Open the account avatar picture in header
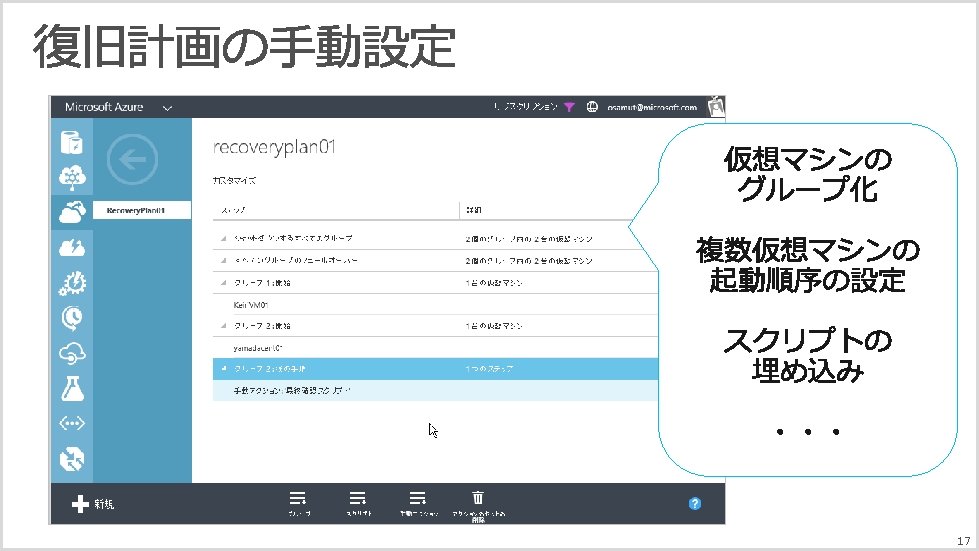Image resolution: width=979 pixels, height=551 pixels. [x=716, y=107]
